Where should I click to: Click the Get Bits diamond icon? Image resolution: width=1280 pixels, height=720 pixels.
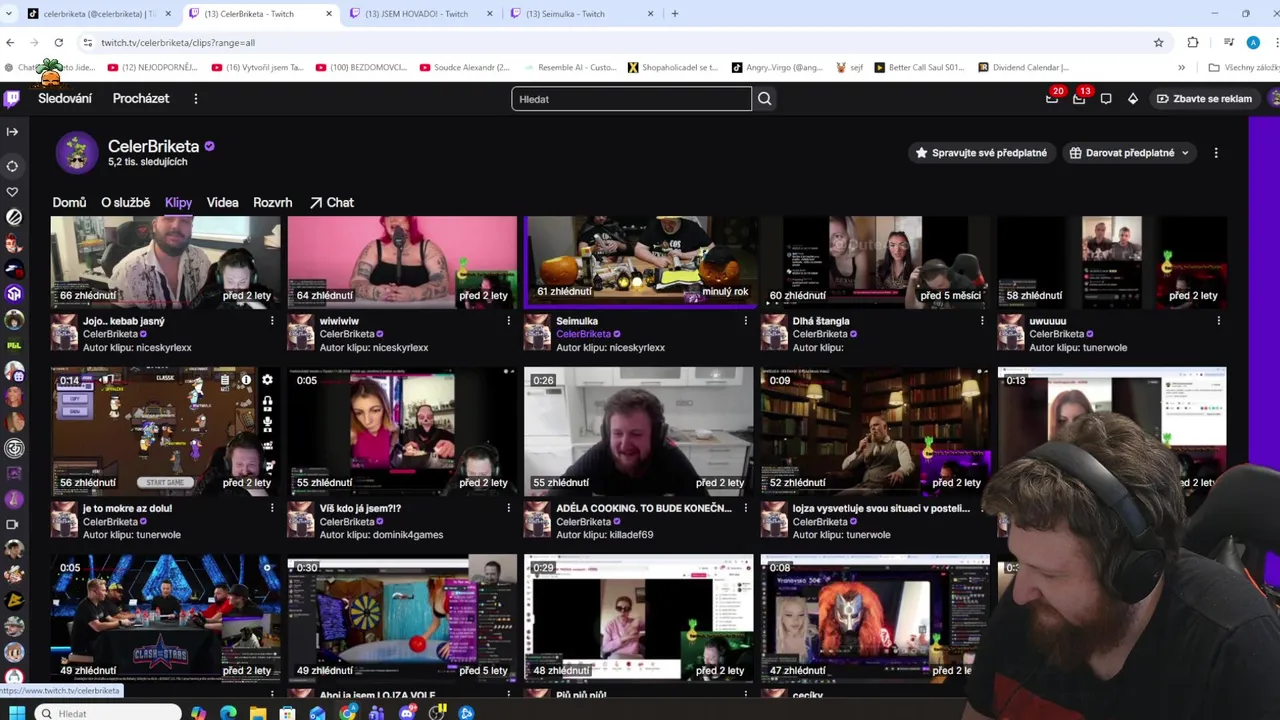(1133, 99)
